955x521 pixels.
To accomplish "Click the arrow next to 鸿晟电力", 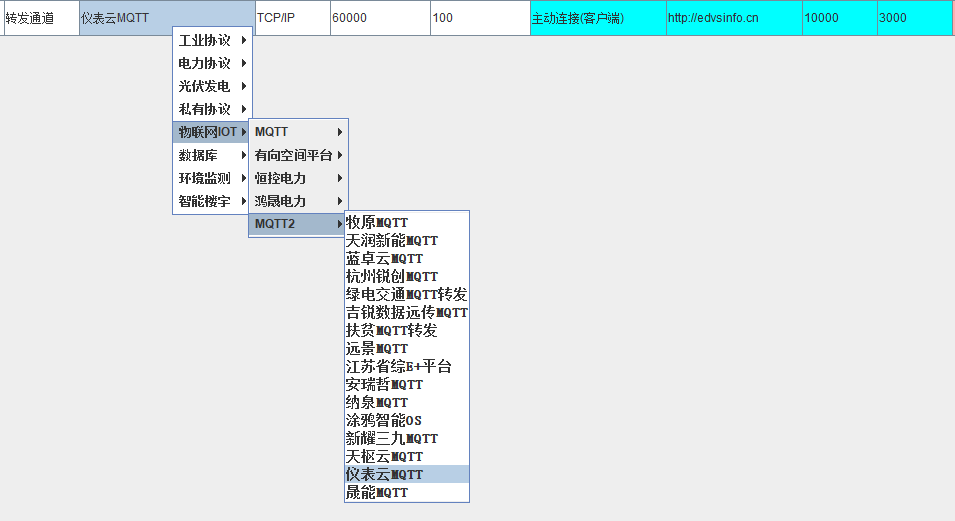I will point(340,201).
